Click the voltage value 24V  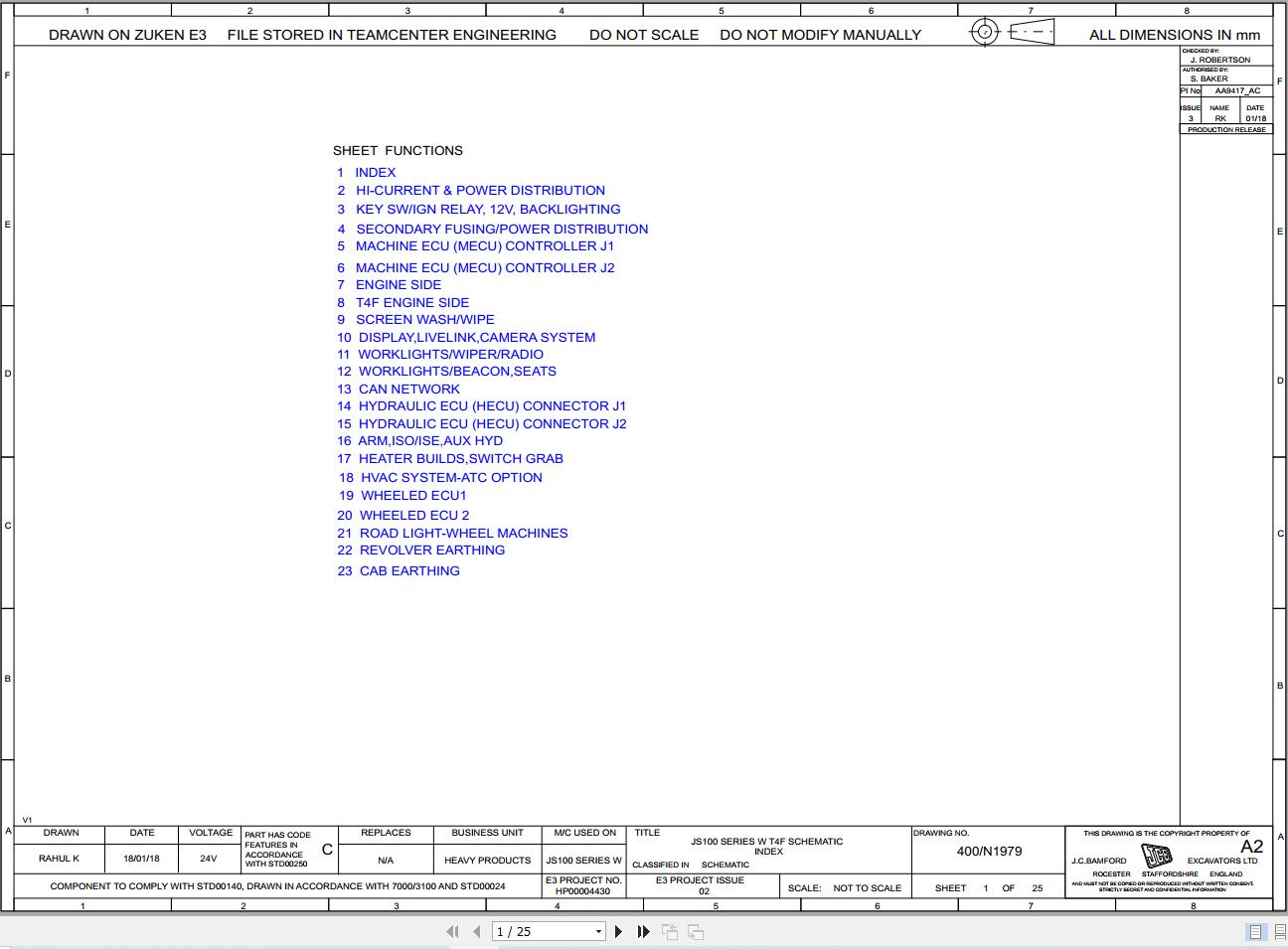(x=208, y=858)
